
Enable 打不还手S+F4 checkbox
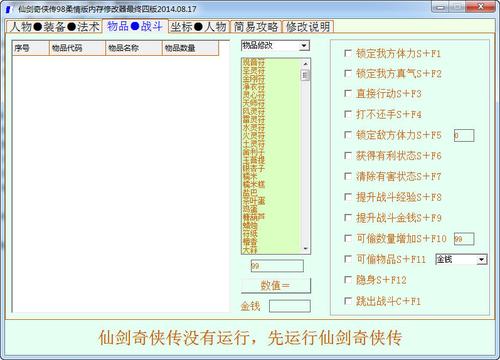point(348,114)
